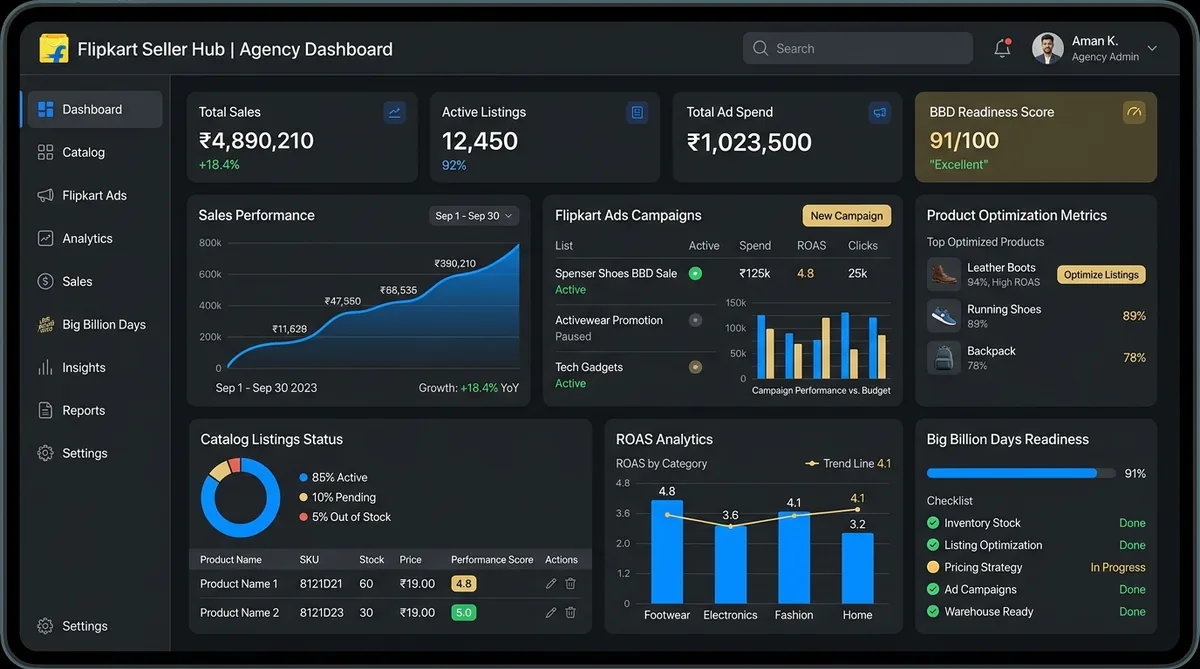Toggle Listing Optimization checklist checkmark
Viewport: 1200px width, 669px height.
933,545
